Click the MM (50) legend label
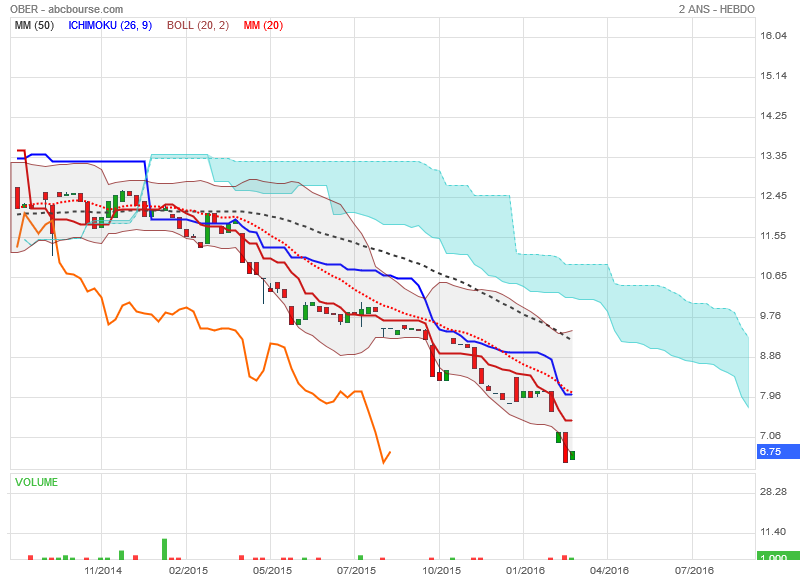The height and width of the screenshot is (580, 800). pos(34,25)
